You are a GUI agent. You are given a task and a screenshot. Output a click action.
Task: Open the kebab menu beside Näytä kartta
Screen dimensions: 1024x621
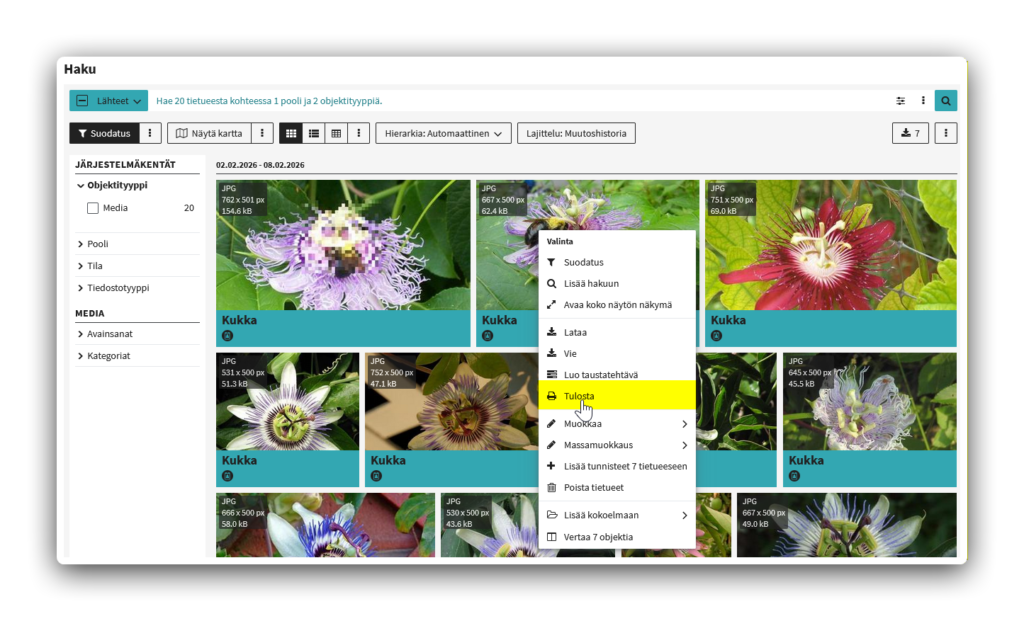click(262, 133)
